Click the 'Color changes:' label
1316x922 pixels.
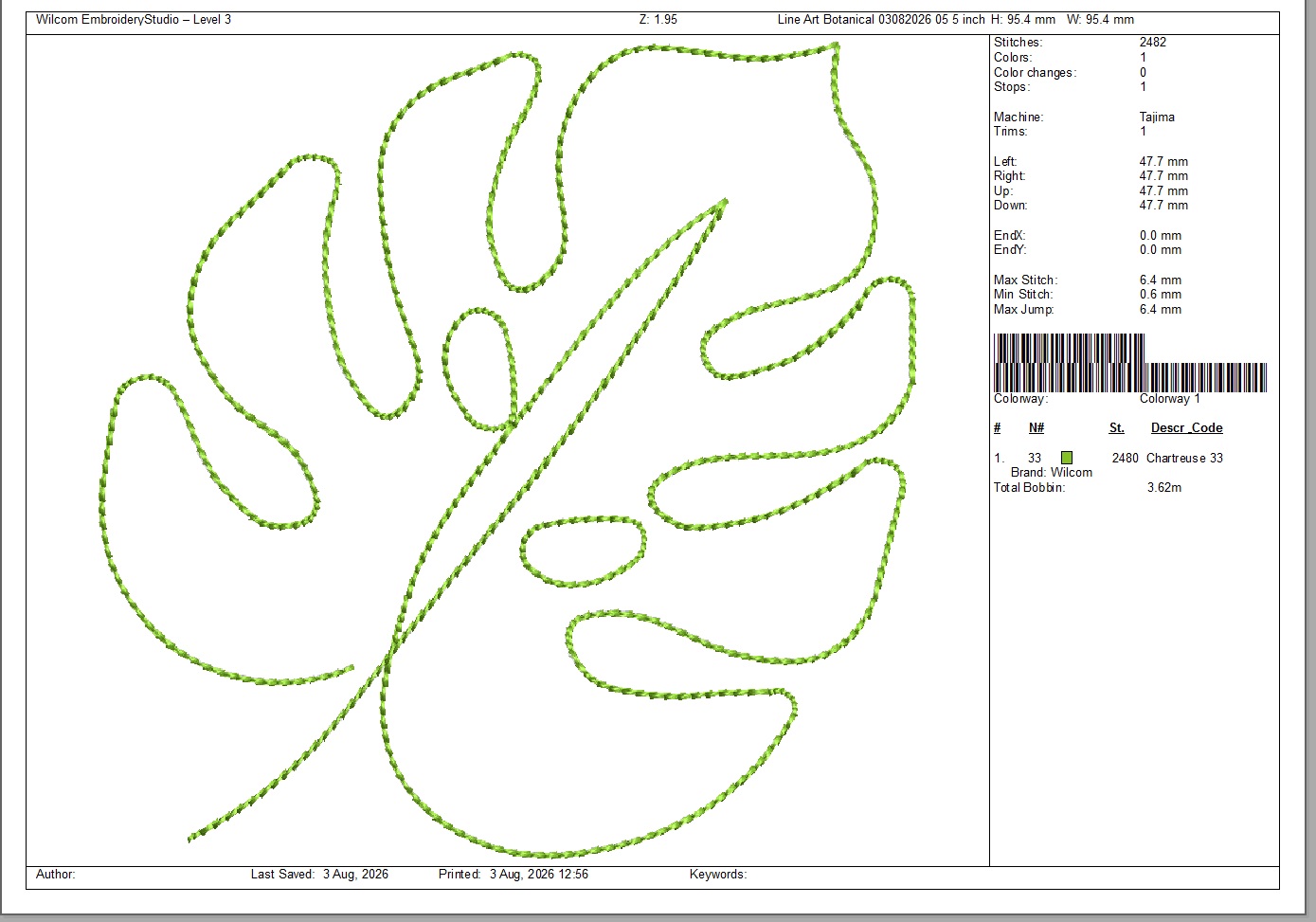1035,72
